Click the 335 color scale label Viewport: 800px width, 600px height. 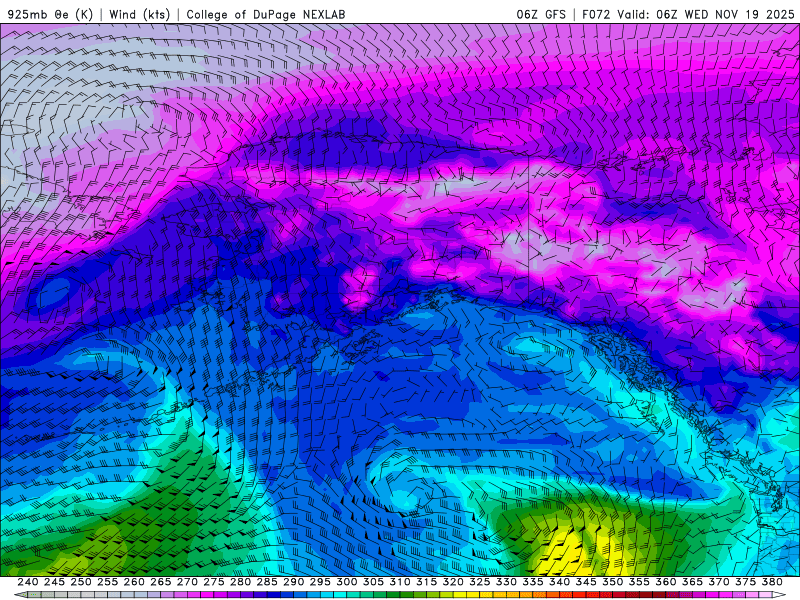(x=532, y=582)
